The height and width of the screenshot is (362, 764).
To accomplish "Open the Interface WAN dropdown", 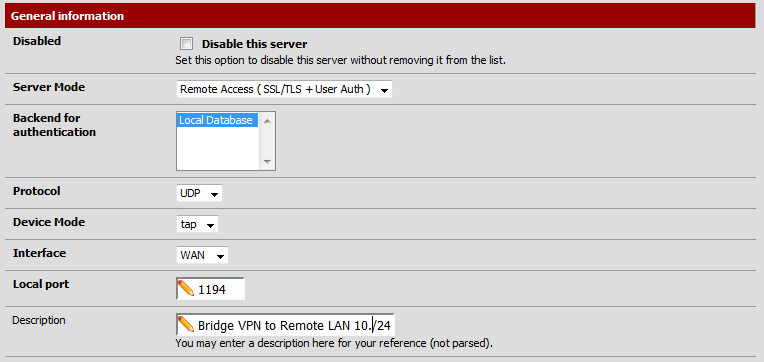I will pos(202,255).
